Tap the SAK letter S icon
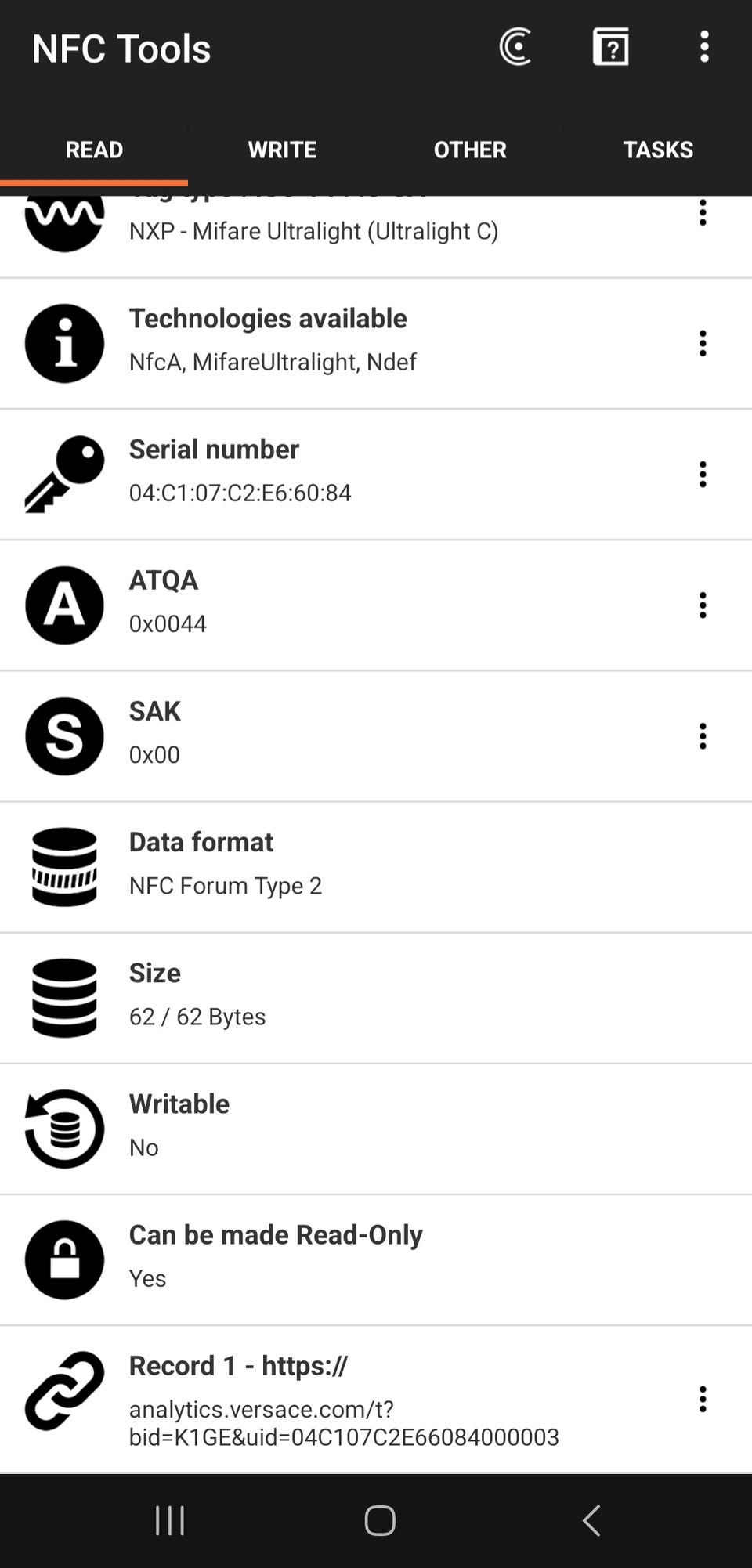Viewport: 752px width, 1568px height. tap(64, 736)
